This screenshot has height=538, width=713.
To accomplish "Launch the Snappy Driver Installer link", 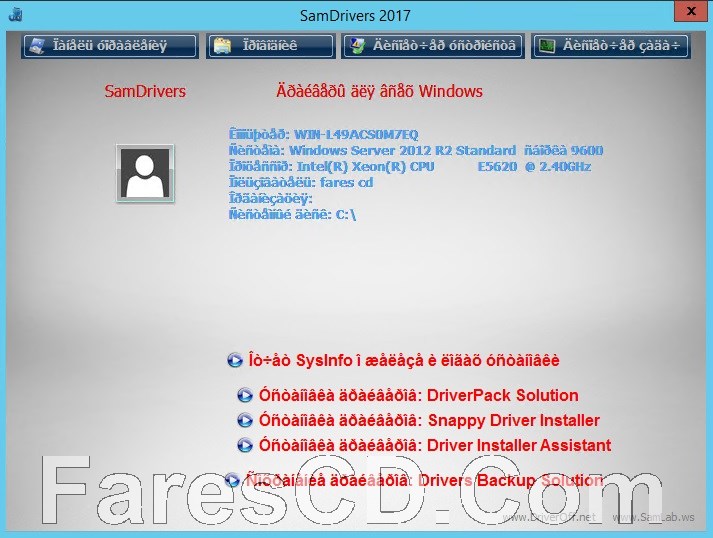I will point(429,420).
